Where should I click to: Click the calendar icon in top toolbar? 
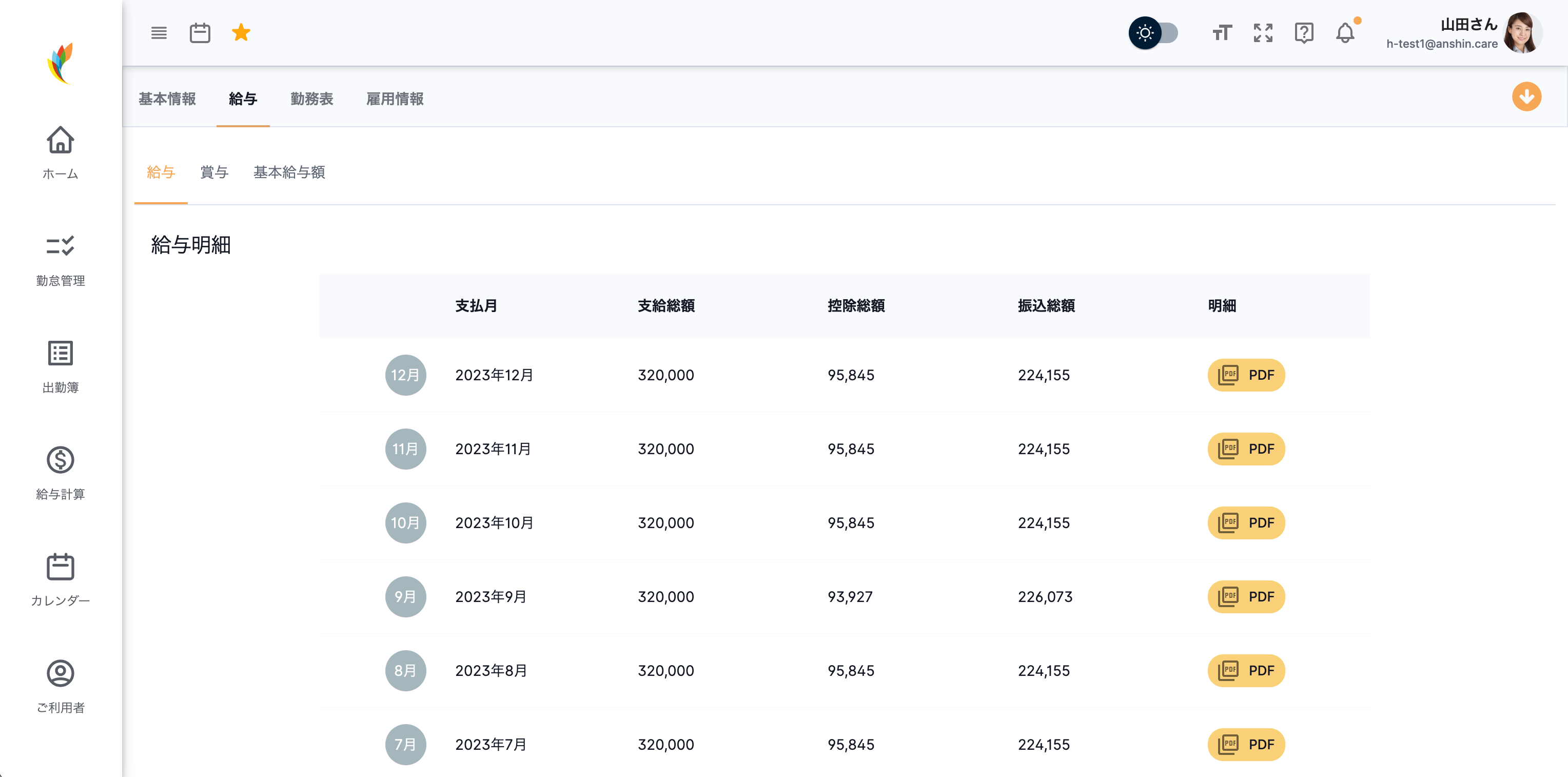pos(200,33)
